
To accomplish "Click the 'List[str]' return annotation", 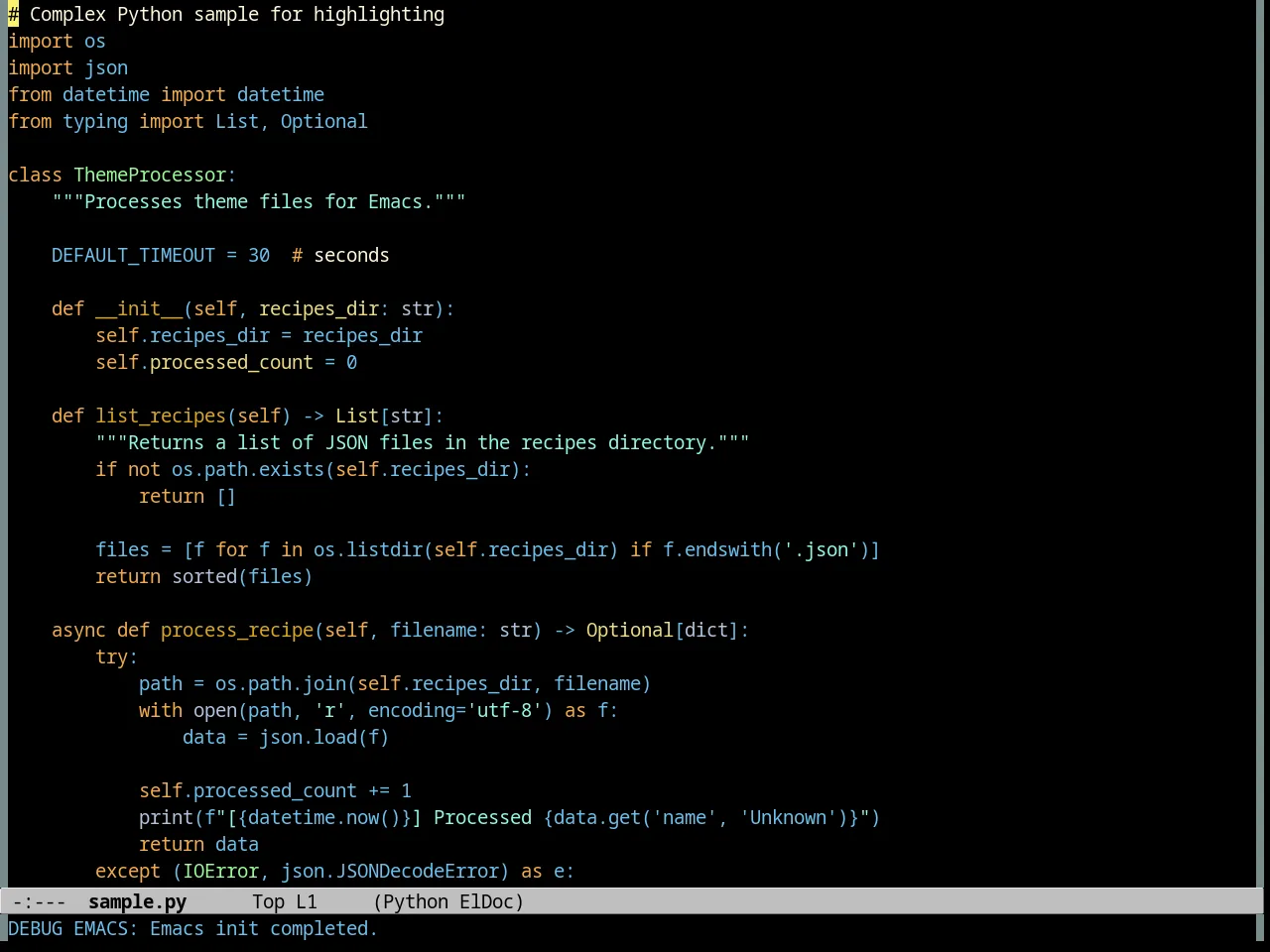I will 384,416.
